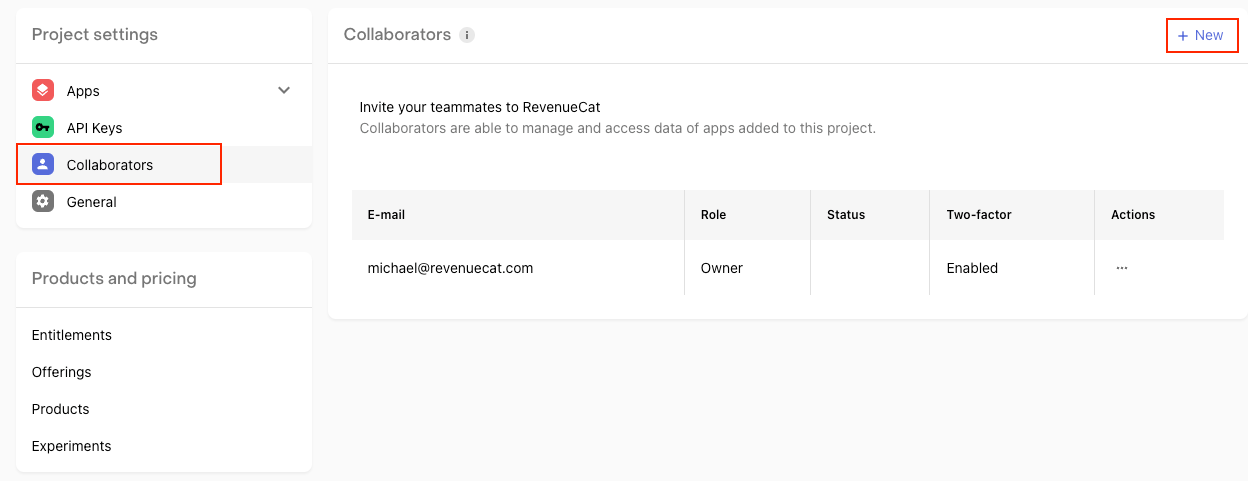Expand the Apps section chevron
1248x481 pixels.
click(x=284, y=90)
